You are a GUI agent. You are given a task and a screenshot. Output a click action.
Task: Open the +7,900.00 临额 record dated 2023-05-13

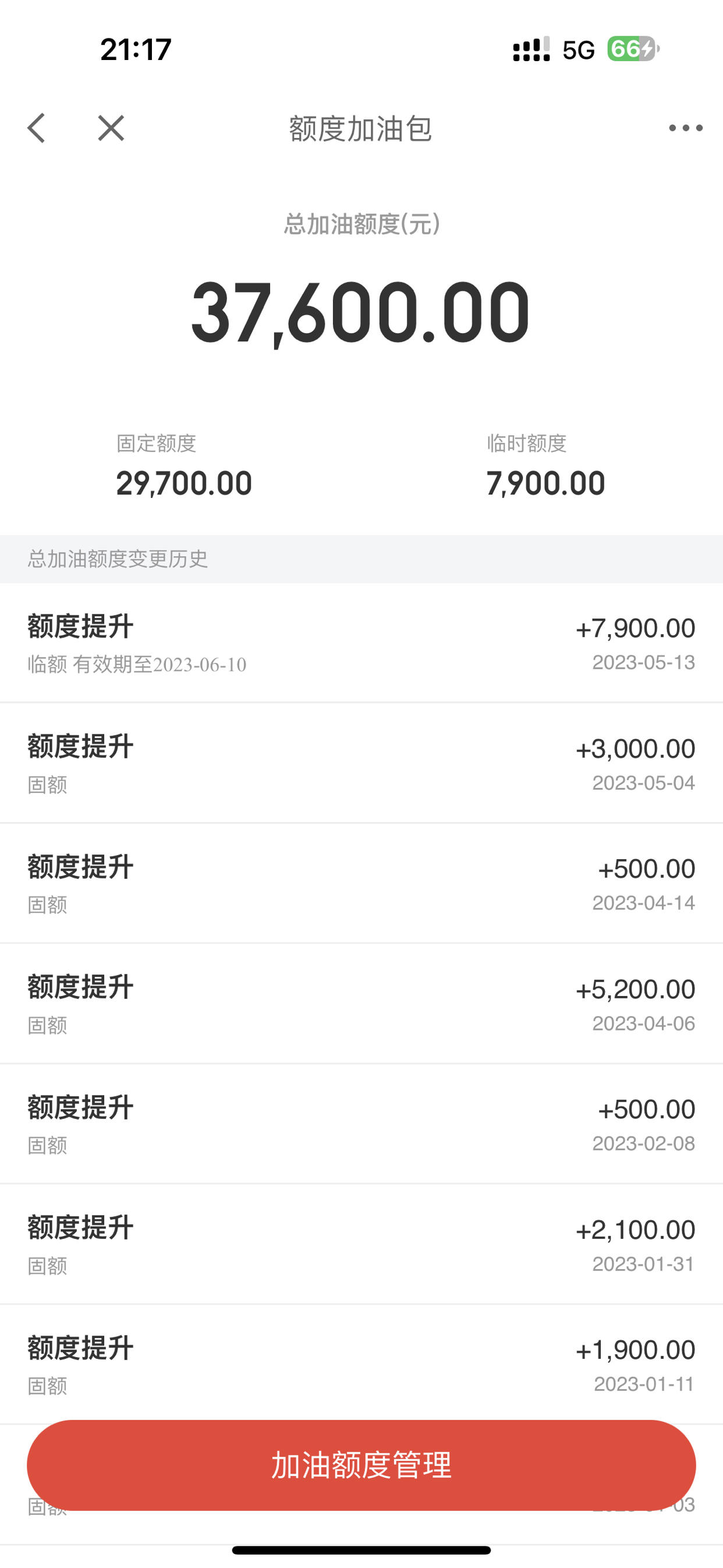[x=361, y=643]
